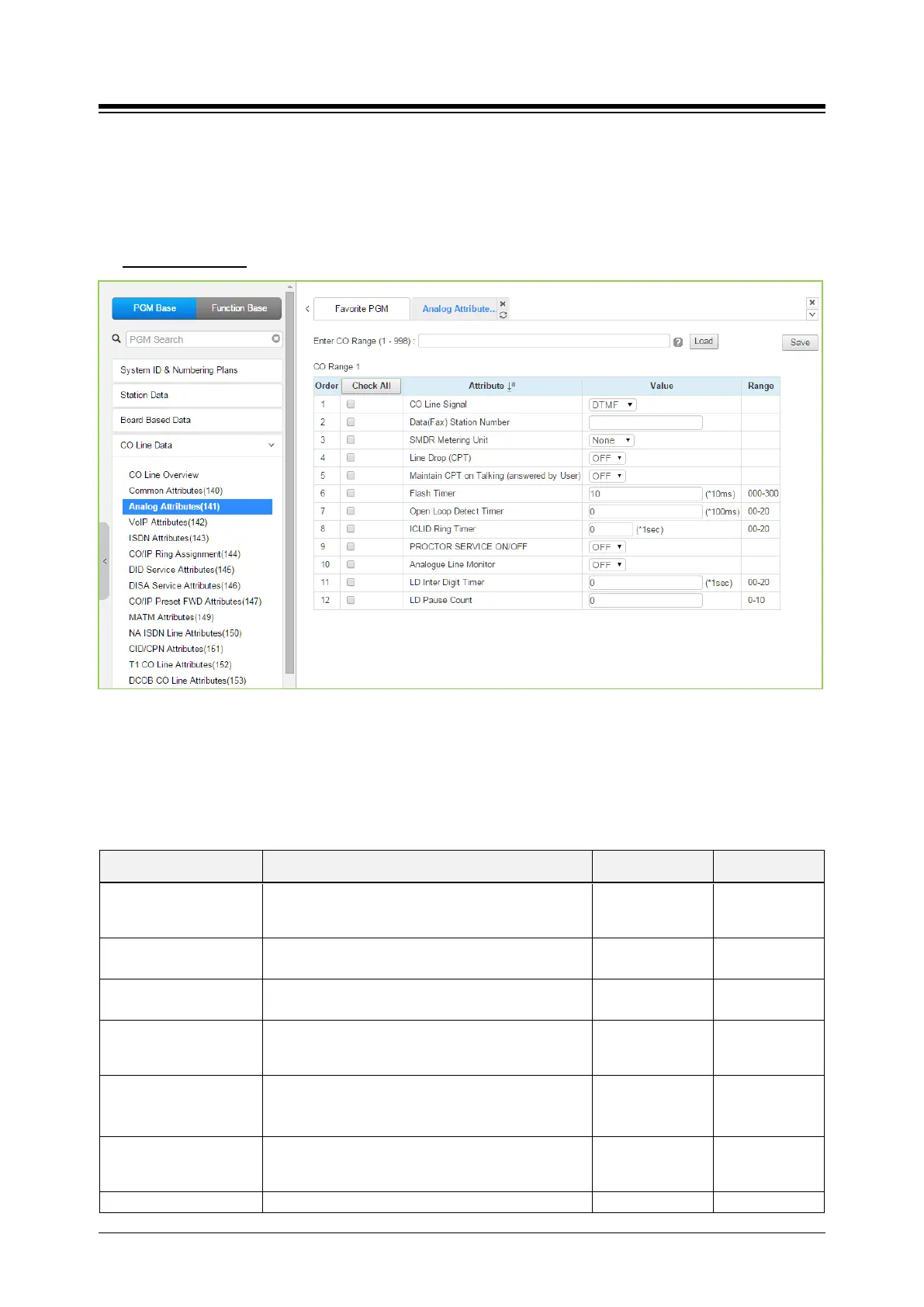Check the CO Line Signal checkbox
The height and width of the screenshot is (1307, 924).
click(351, 404)
